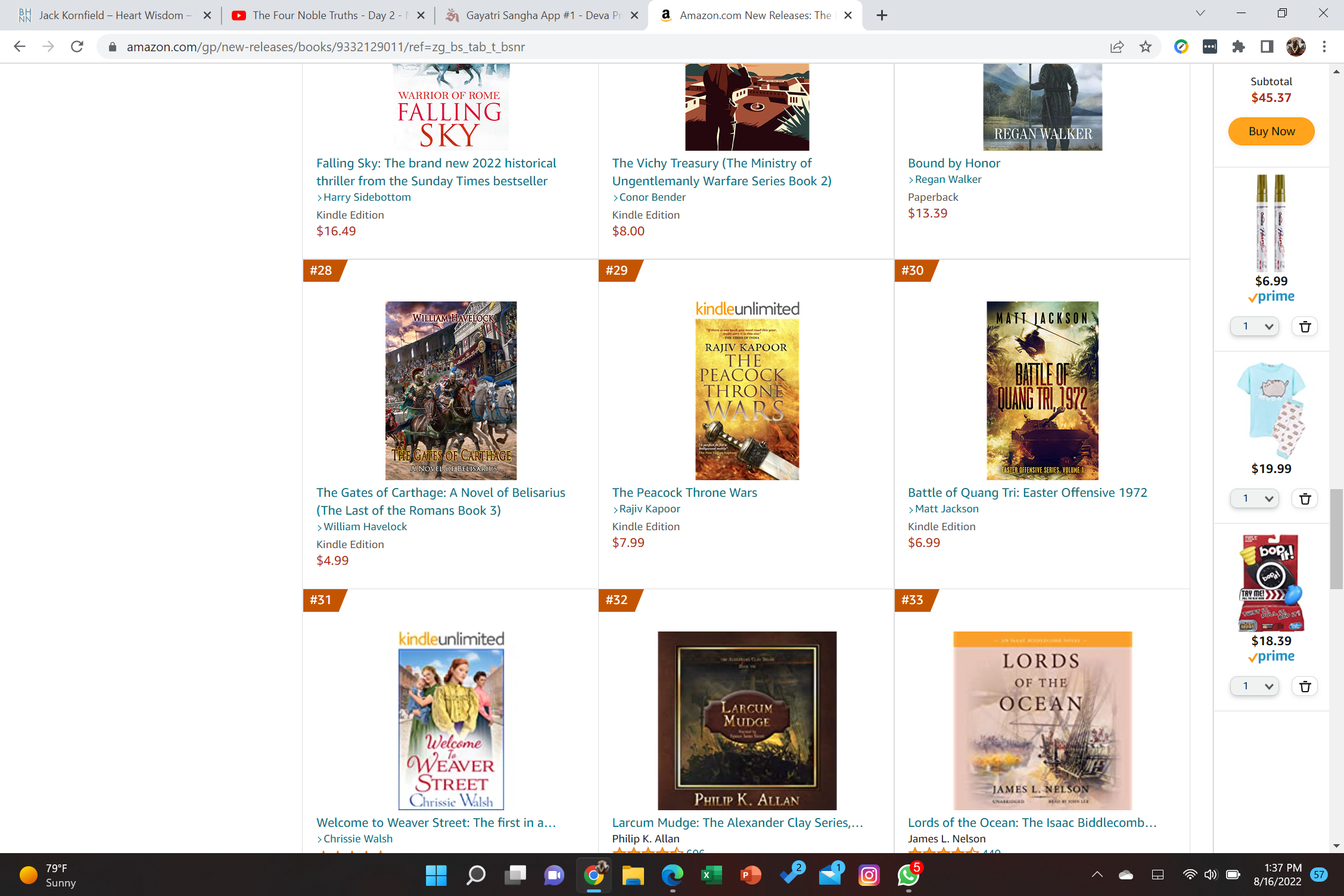Open a new browser tab
The height and width of the screenshot is (896, 1344).
pyautogui.click(x=882, y=15)
